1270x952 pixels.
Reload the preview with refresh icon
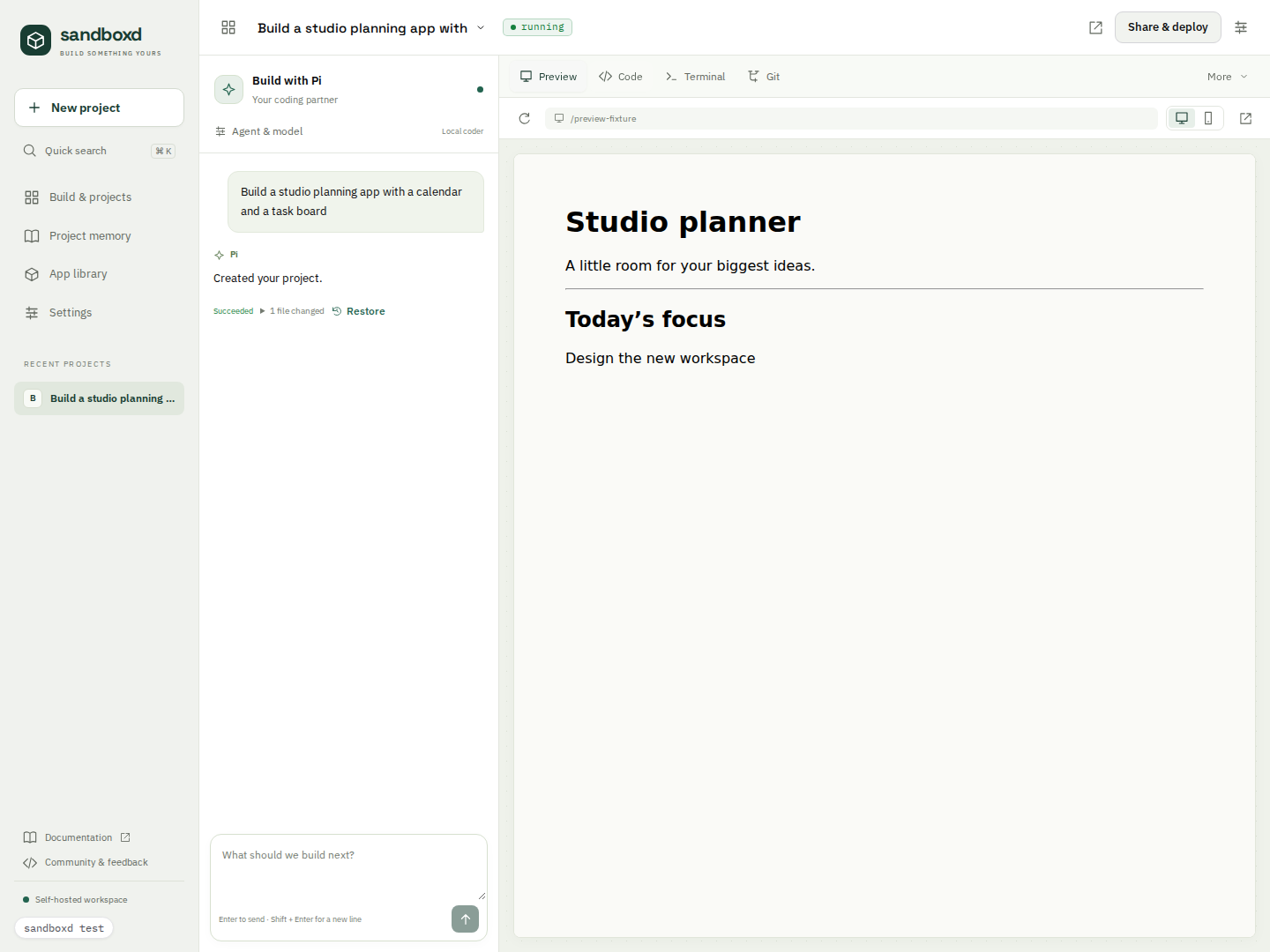[525, 118]
